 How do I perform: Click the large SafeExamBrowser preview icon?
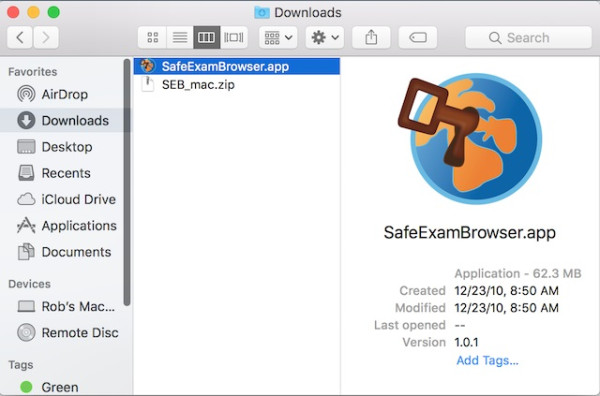[470, 138]
